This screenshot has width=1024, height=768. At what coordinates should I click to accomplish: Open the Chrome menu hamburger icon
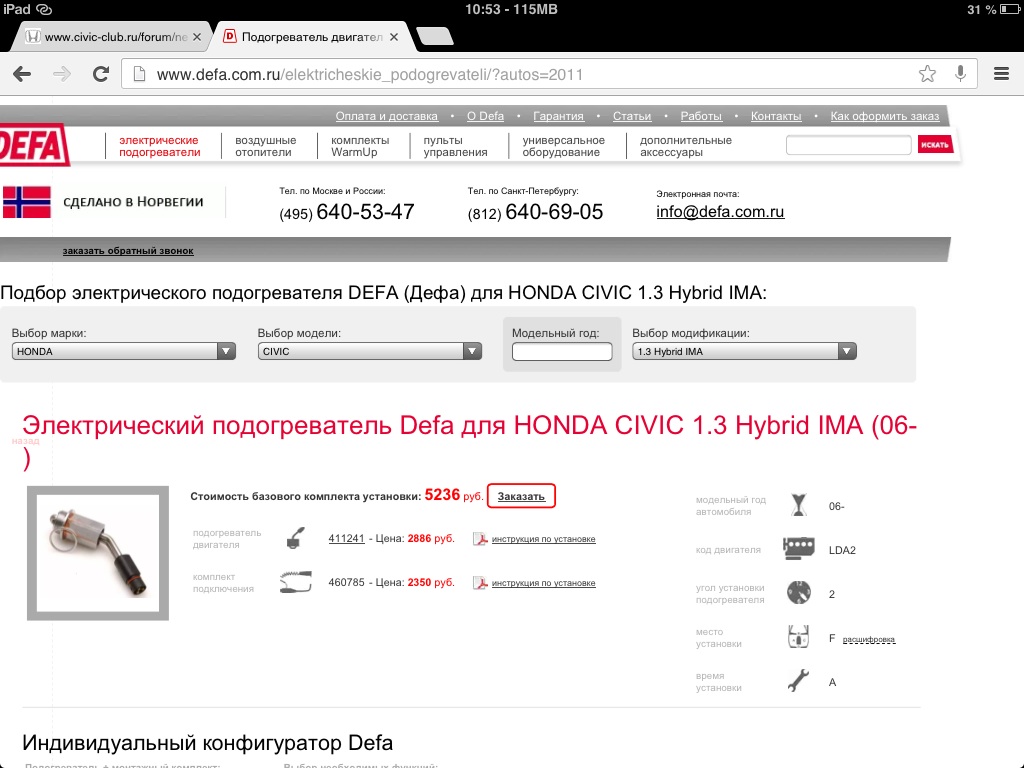[1001, 74]
